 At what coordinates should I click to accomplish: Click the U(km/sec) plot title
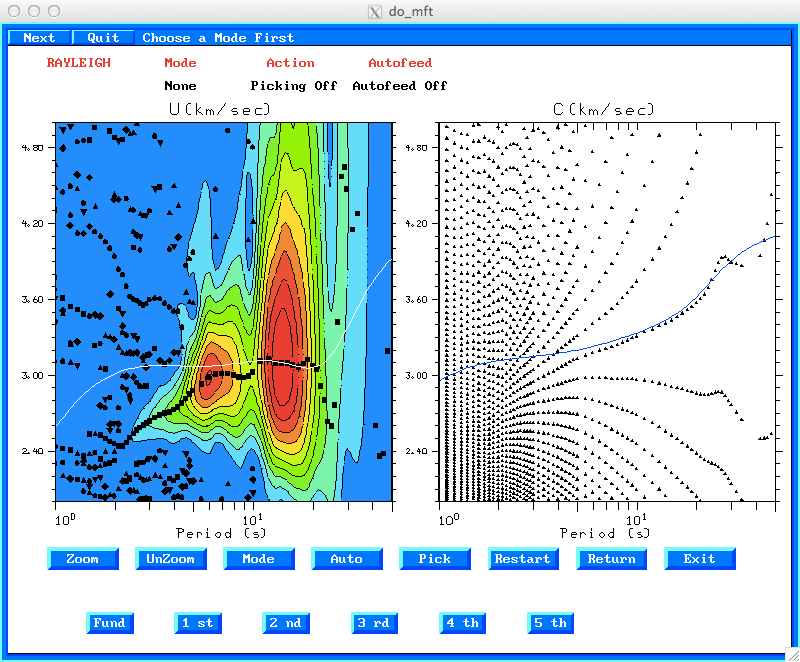click(219, 109)
